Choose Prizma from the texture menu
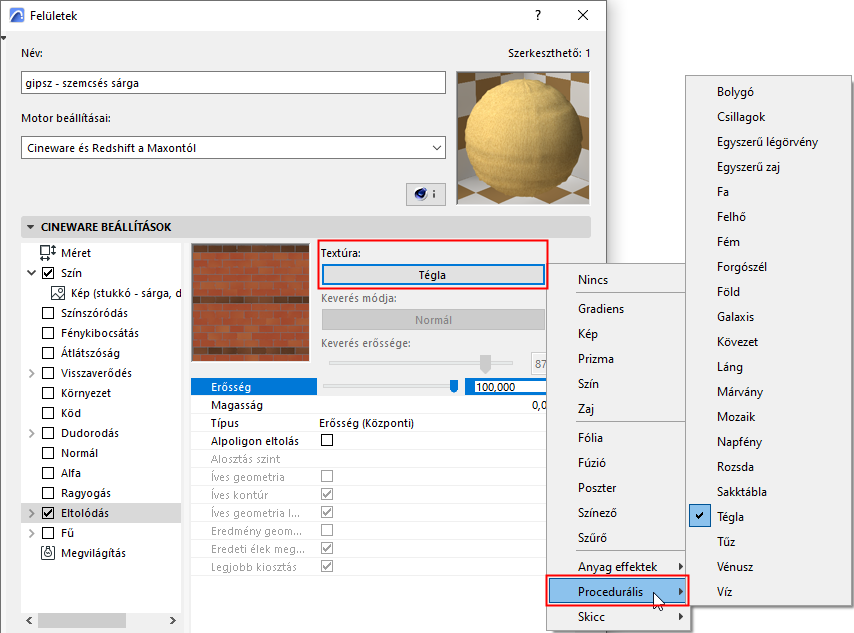The width and height of the screenshot is (854, 633). pyautogui.click(x=596, y=359)
